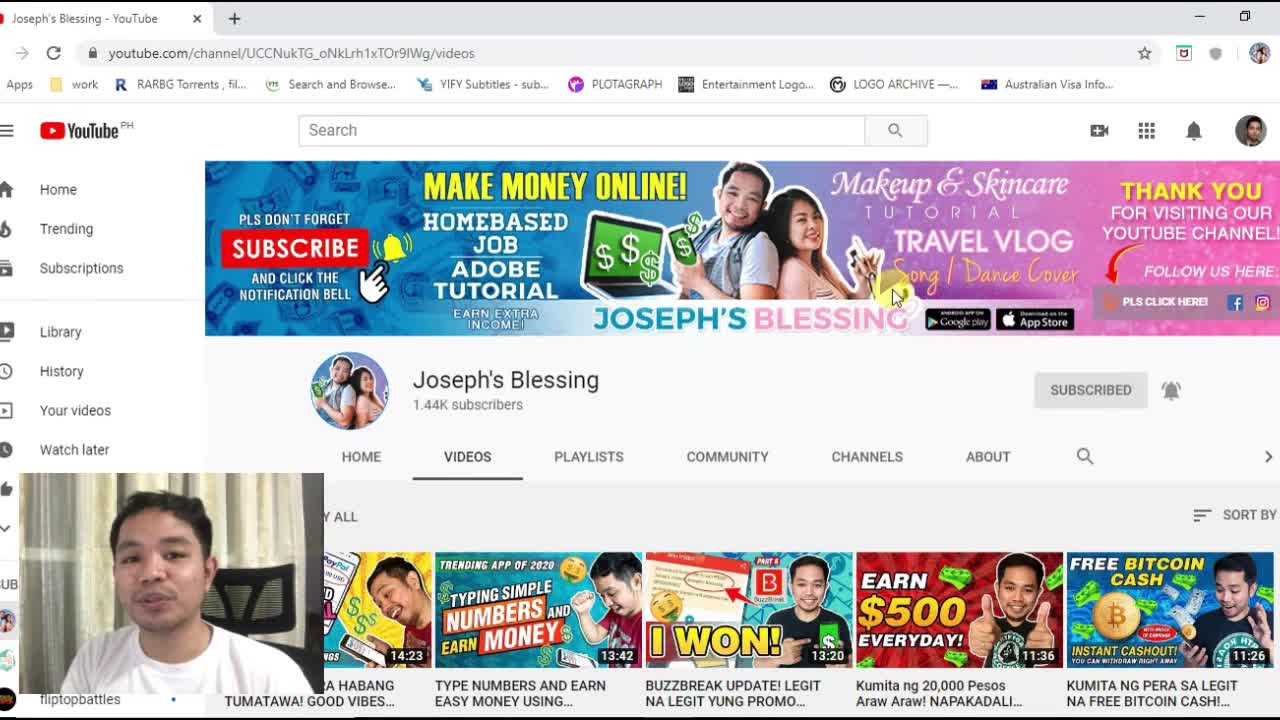Open PLOTAGRAPH bookmark
Viewport: 1280px width, 720px height.
point(615,84)
